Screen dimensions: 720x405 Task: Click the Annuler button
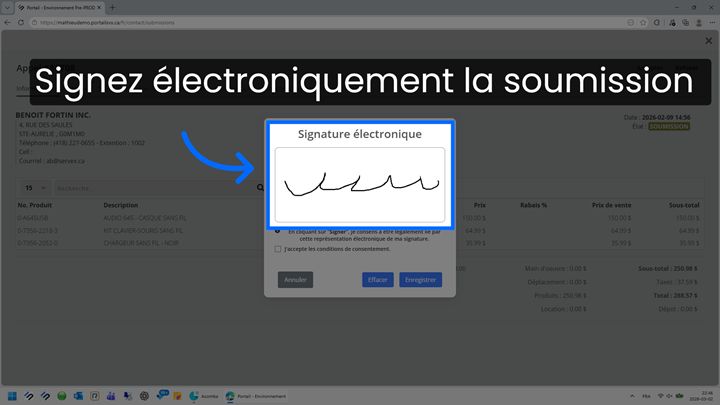point(295,280)
